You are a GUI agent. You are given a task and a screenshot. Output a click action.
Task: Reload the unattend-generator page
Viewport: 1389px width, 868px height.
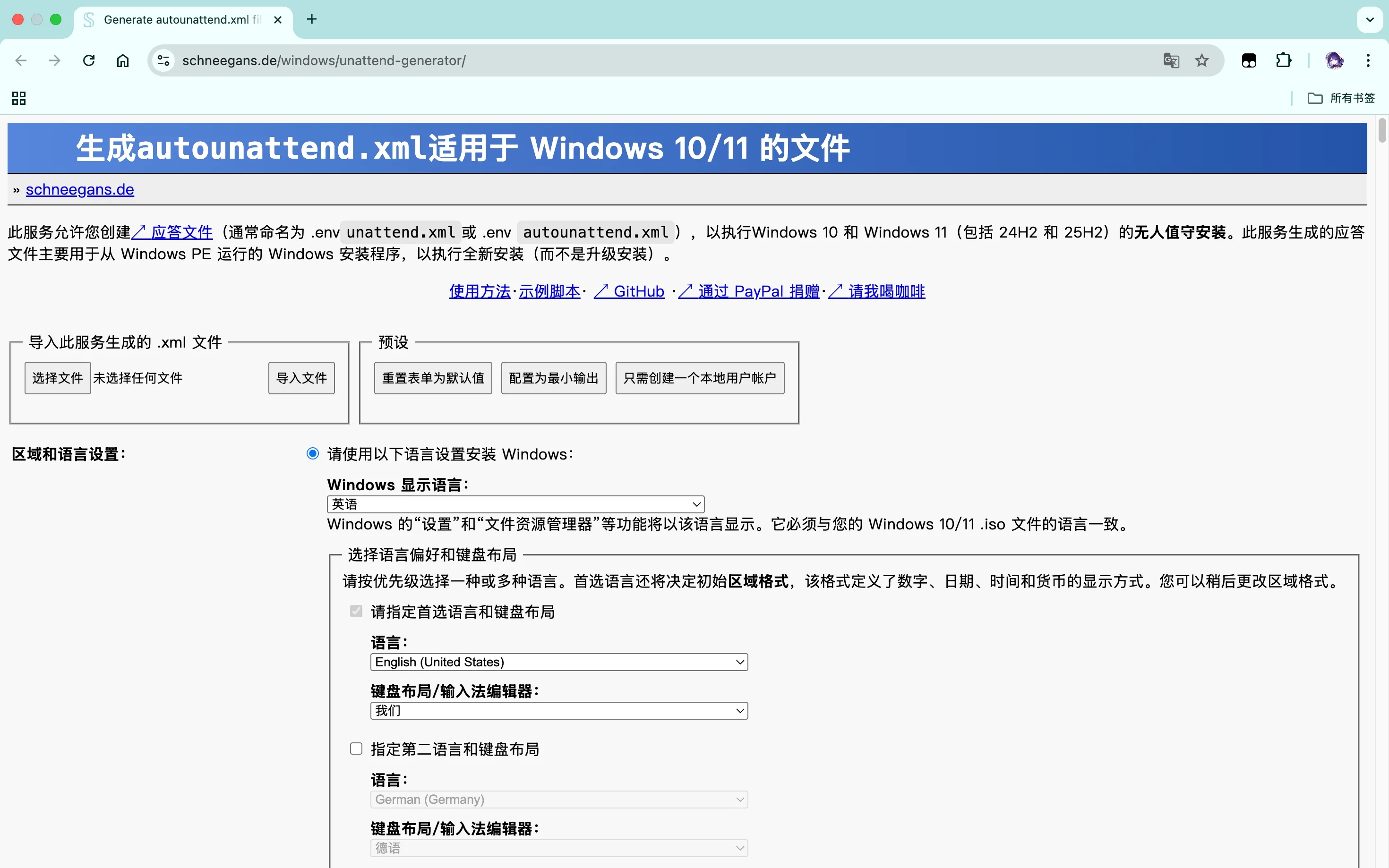88,60
